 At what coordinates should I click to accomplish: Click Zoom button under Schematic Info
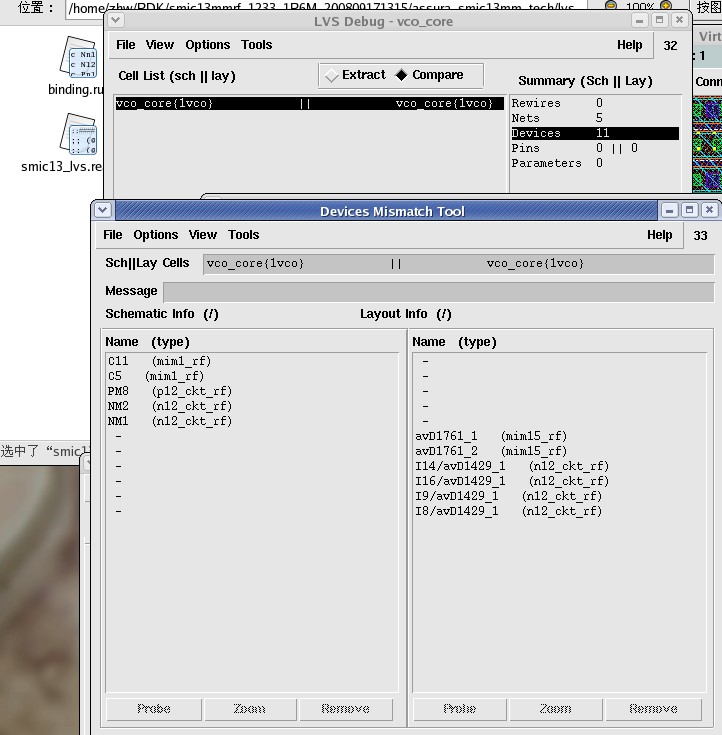coord(250,709)
